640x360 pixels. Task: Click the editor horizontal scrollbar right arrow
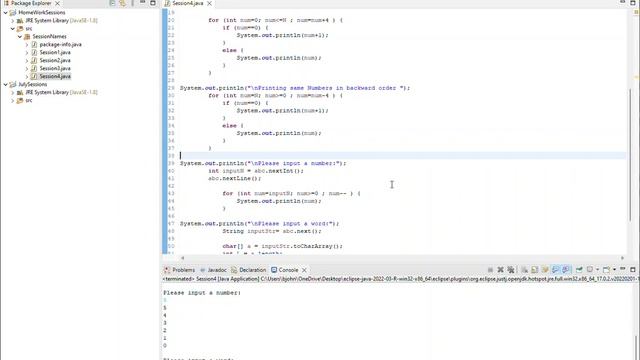(x=622, y=258)
